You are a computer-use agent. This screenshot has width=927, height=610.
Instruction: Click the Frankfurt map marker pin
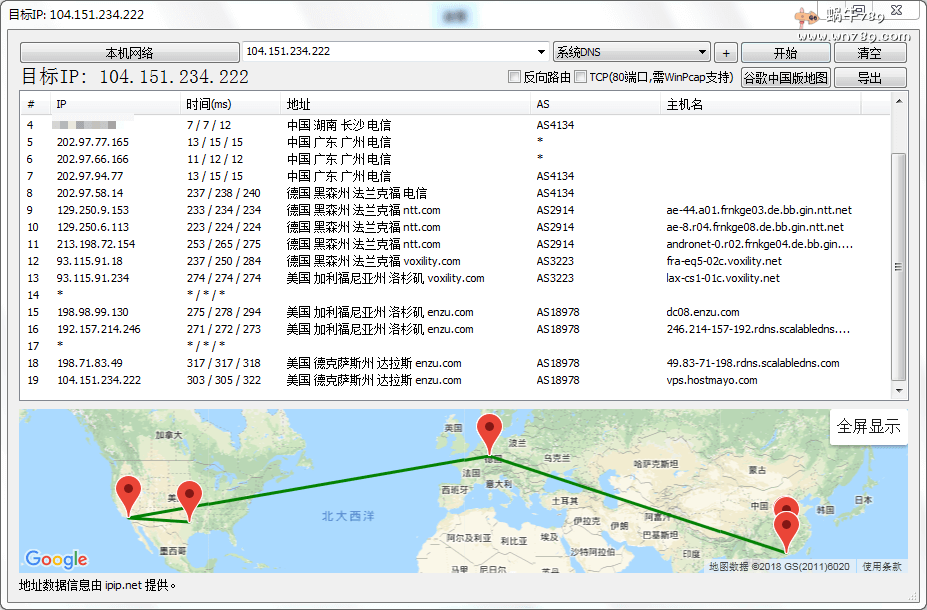(x=489, y=432)
